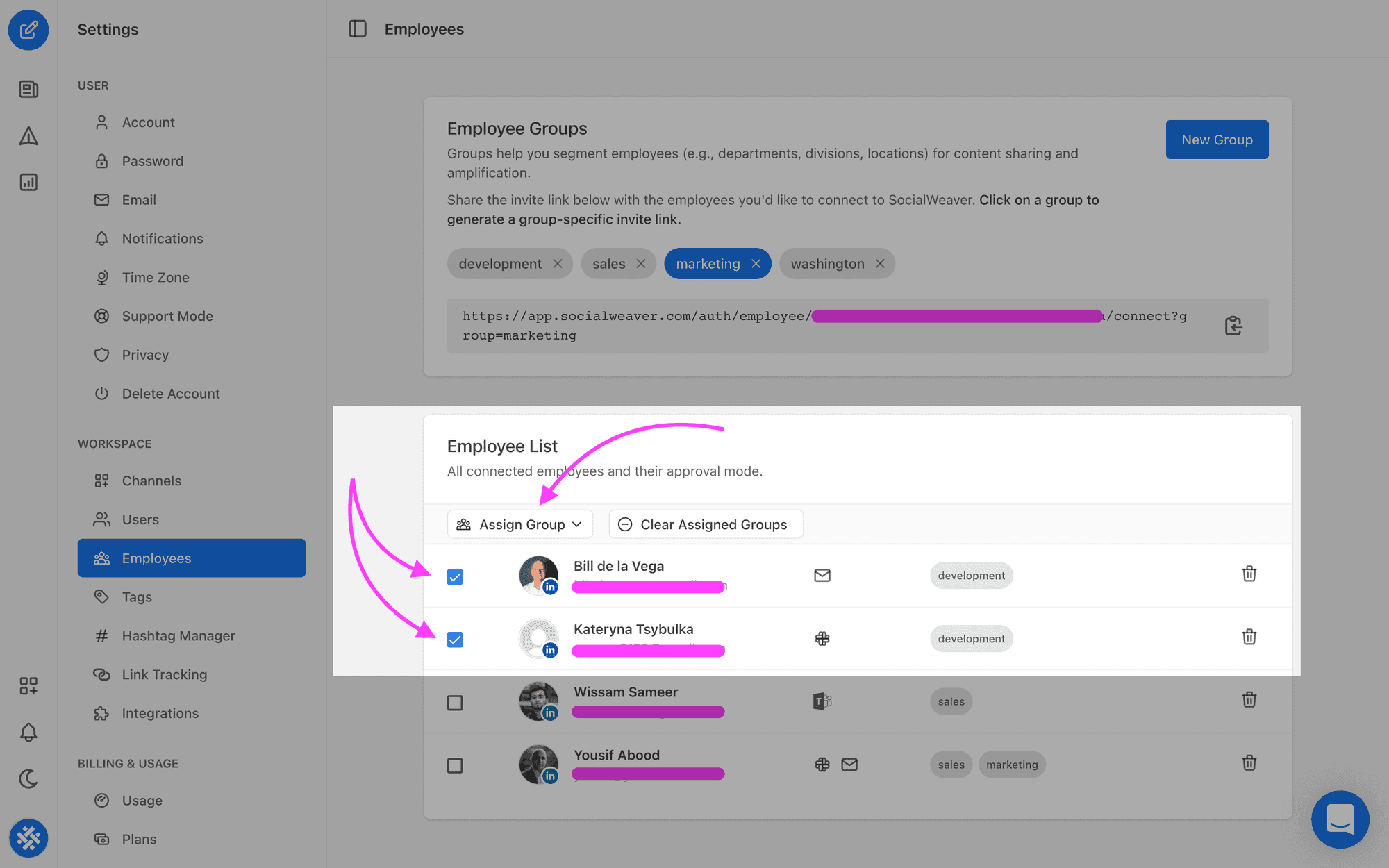
Task: Open the news feed icon in the left rail
Action: [x=28, y=89]
